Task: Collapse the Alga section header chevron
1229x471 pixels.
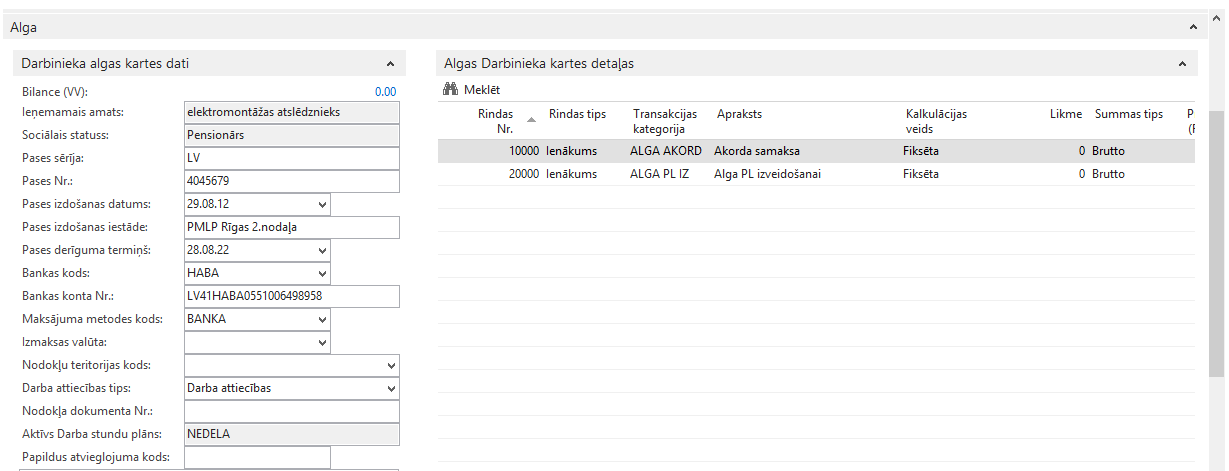Action: click(1191, 28)
